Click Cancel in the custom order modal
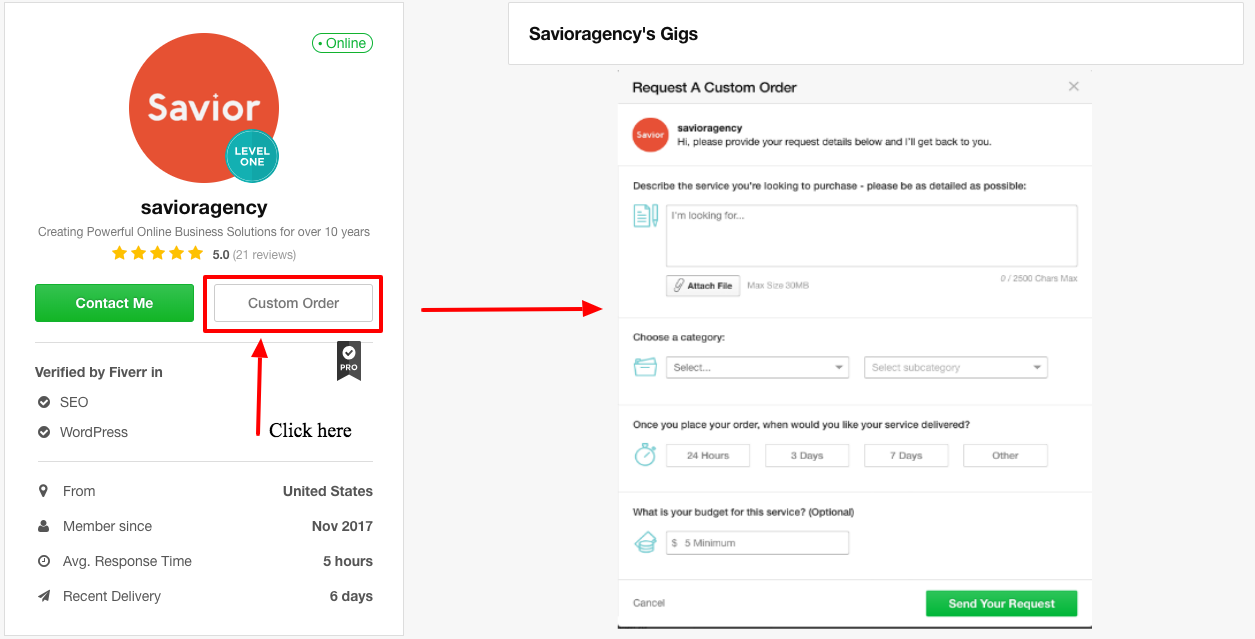1255x639 pixels. [x=648, y=603]
